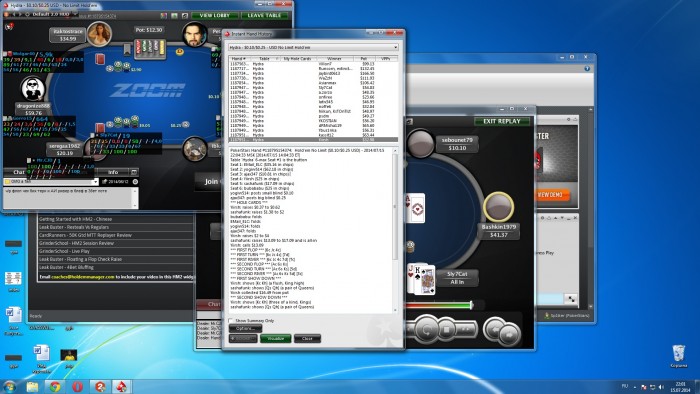Switch to the Info tab
The height and width of the screenshot is (394, 700).
[x=113, y=172]
